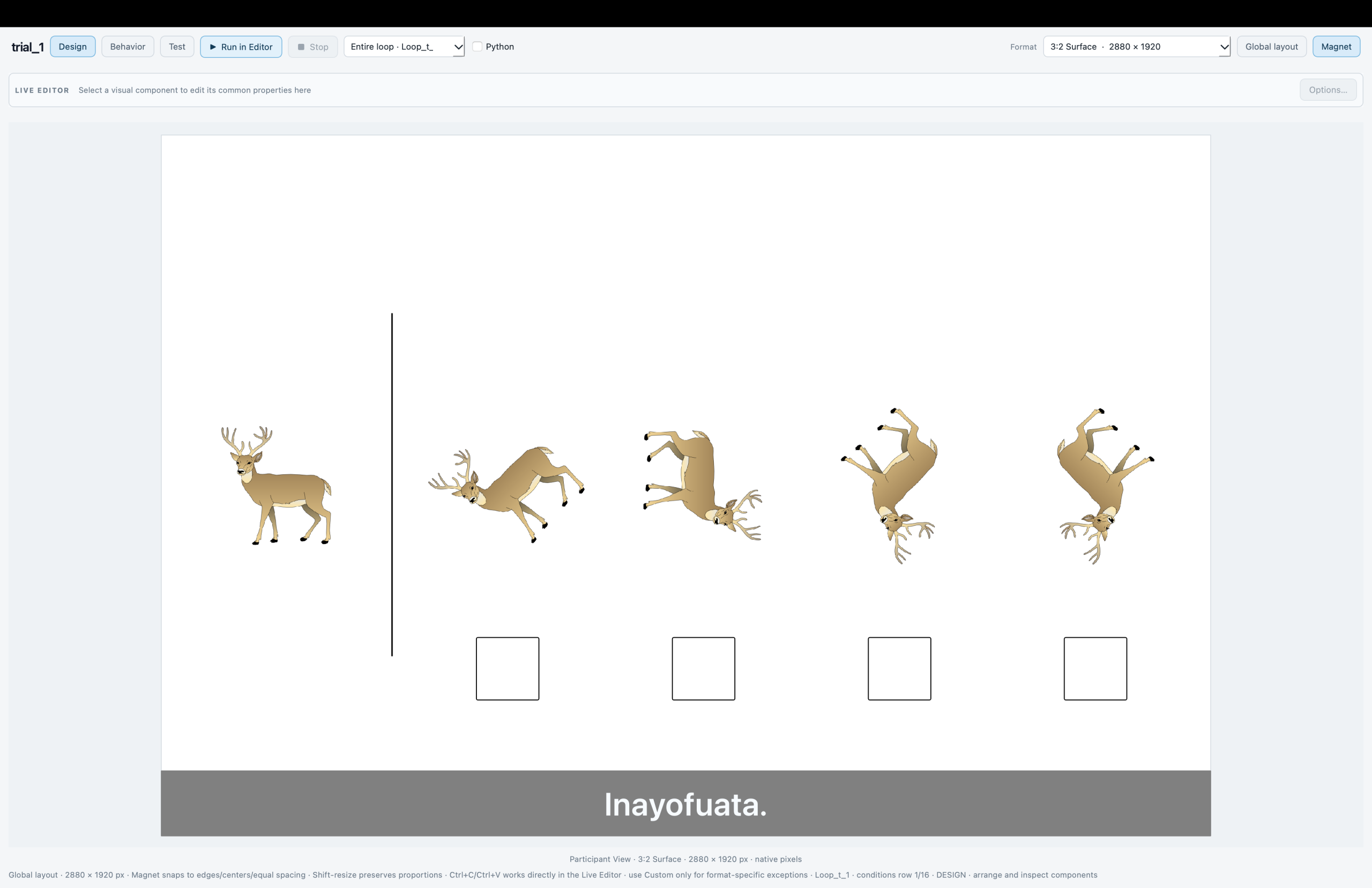Click the Participant View caption text
Viewport: 1372px width, 888px height.
(686, 859)
